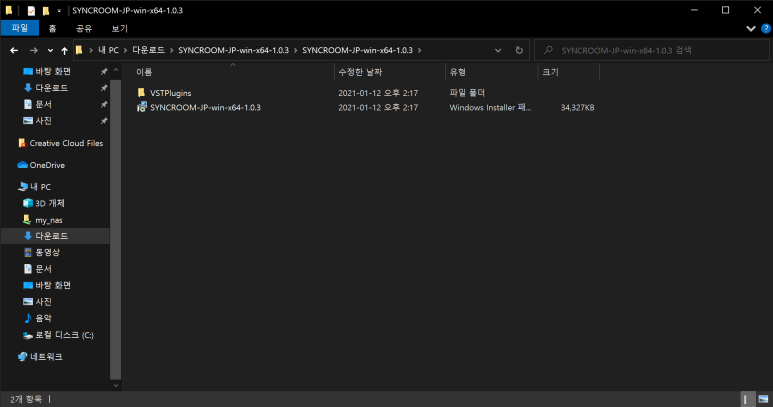Screen dimensions: 773x407
Task: Open the 파일 menu tab
Action: [20, 28]
